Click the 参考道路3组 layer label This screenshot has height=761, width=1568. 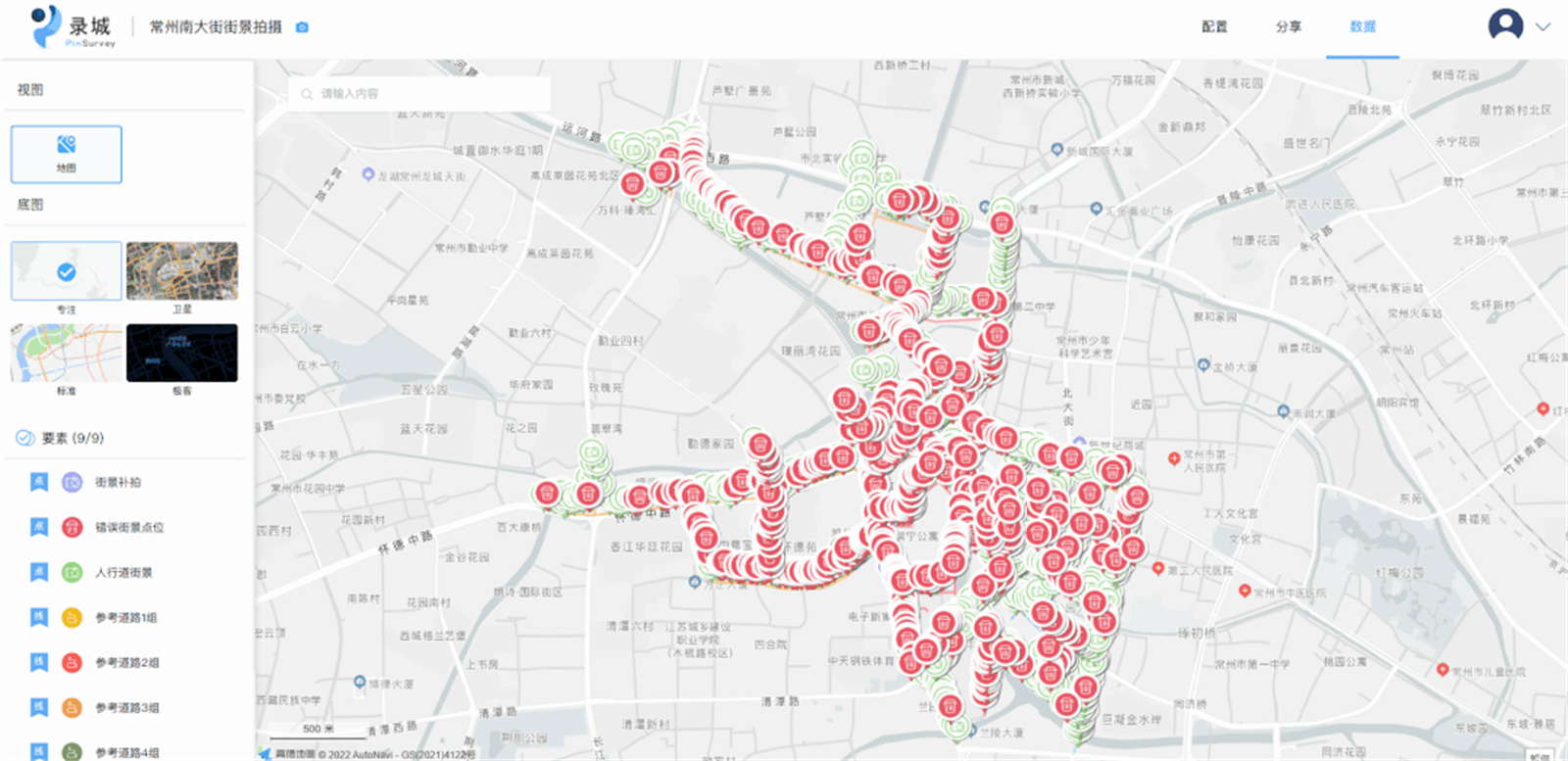point(126,707)
